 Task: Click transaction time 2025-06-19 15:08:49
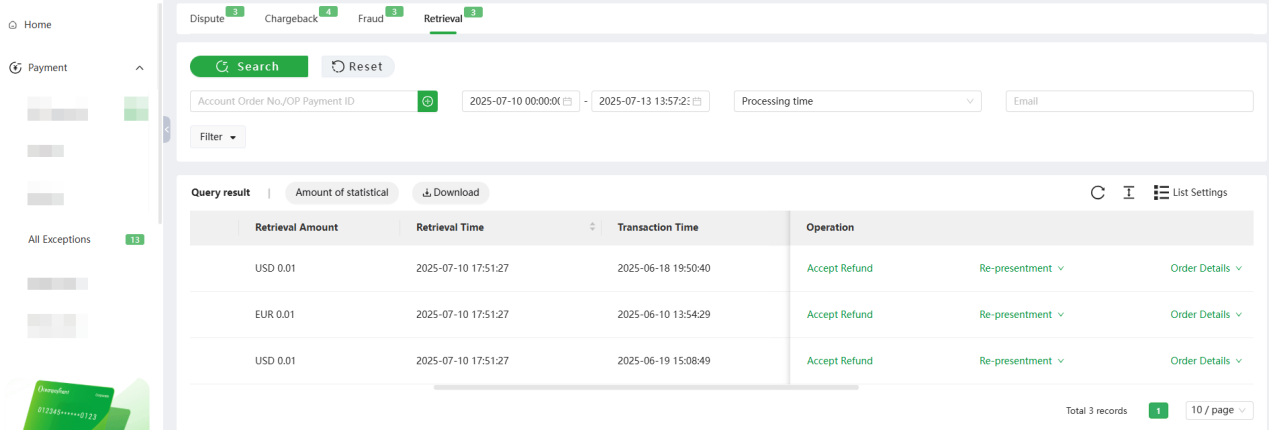[664, 361]
